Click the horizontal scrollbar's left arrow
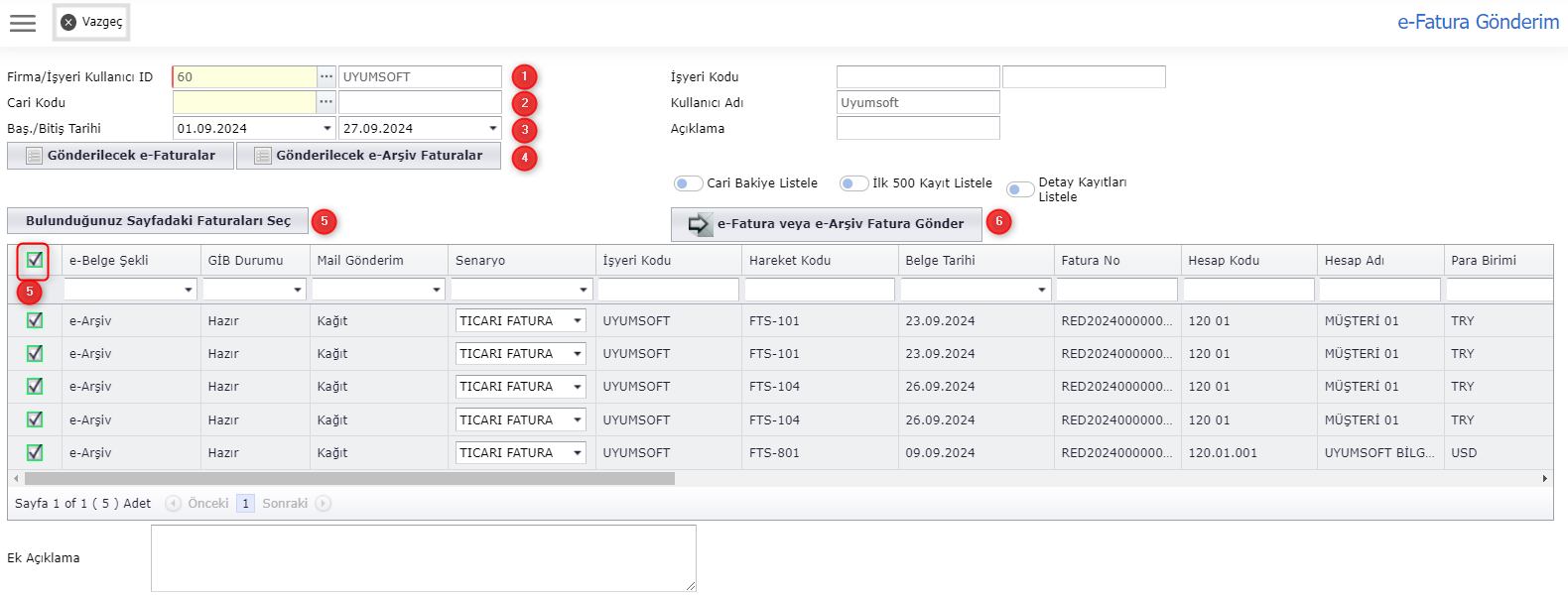Screen dimensions: 1568x597 16,479
